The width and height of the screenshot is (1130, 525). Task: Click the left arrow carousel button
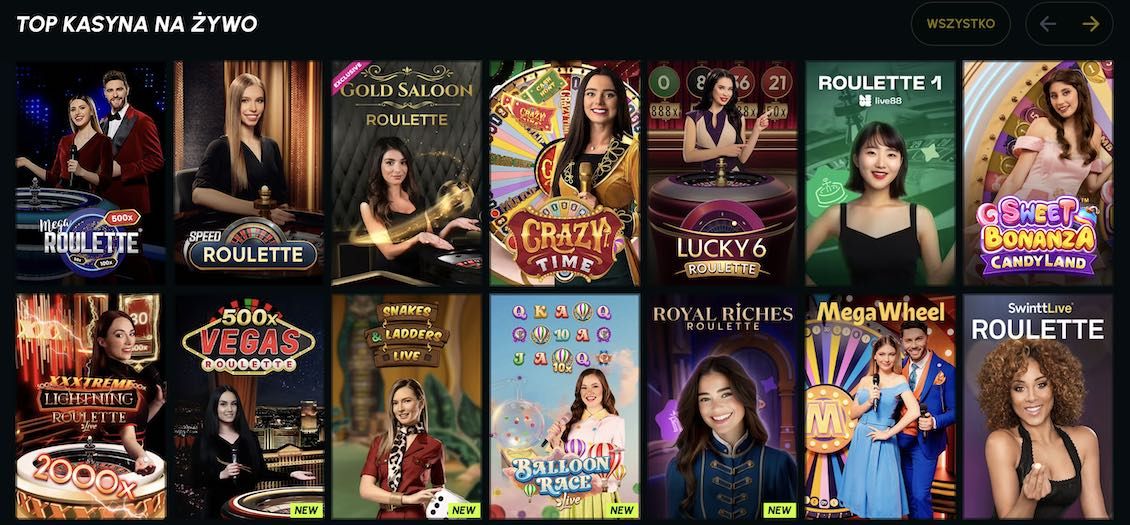1048,24
